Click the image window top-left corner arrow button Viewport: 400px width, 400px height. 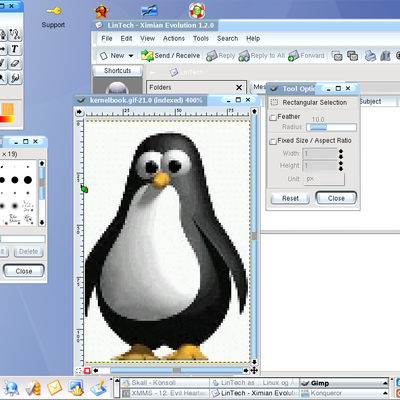point(79,112)
